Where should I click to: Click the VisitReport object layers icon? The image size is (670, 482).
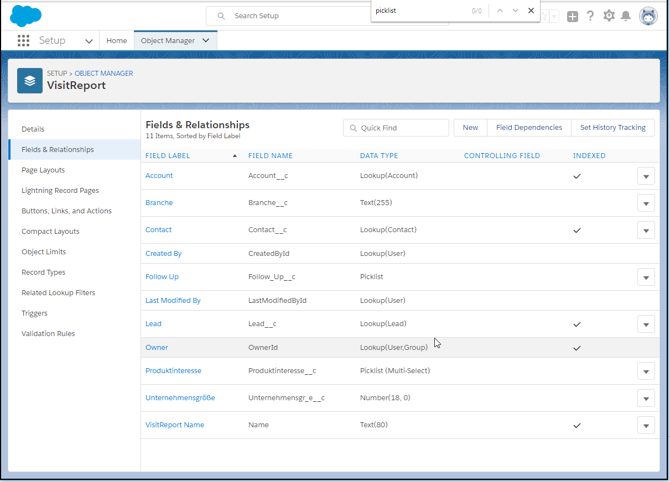29,80
